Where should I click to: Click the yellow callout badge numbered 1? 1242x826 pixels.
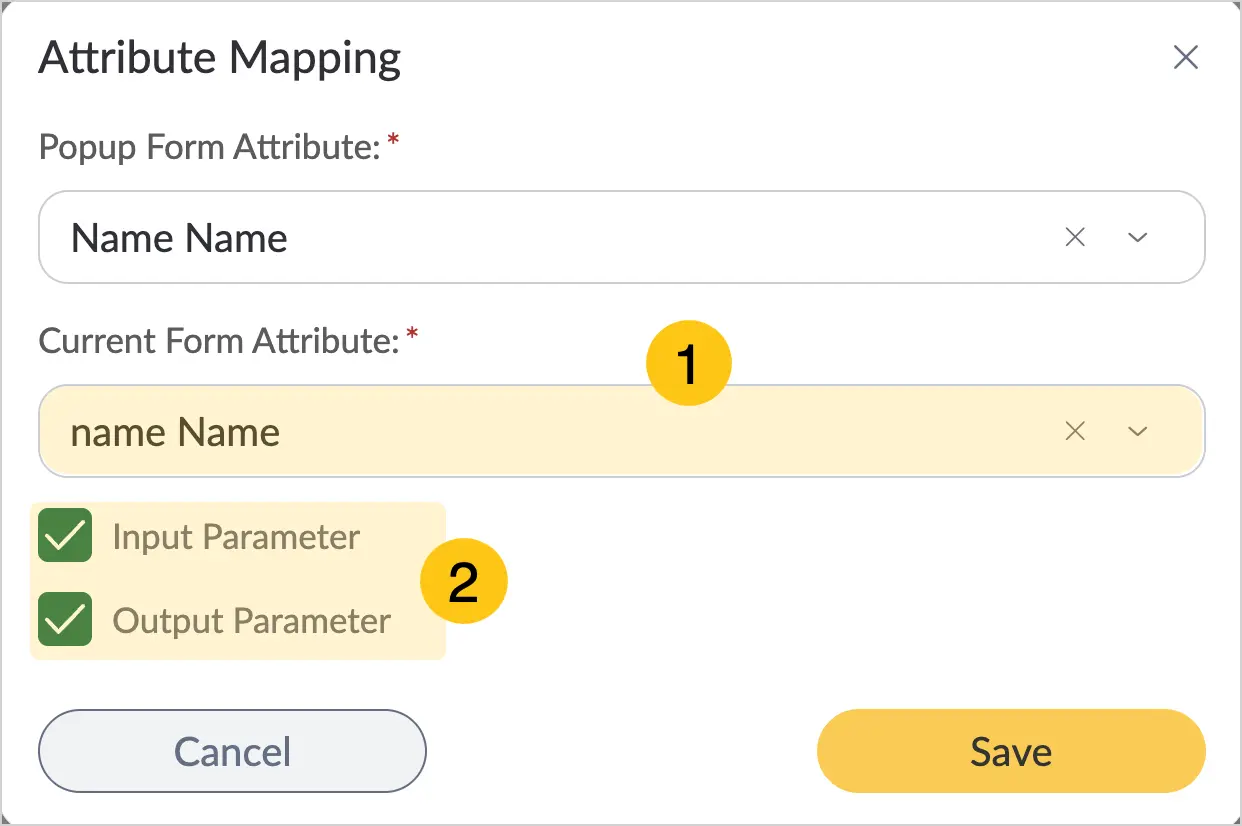click(689, 364)
